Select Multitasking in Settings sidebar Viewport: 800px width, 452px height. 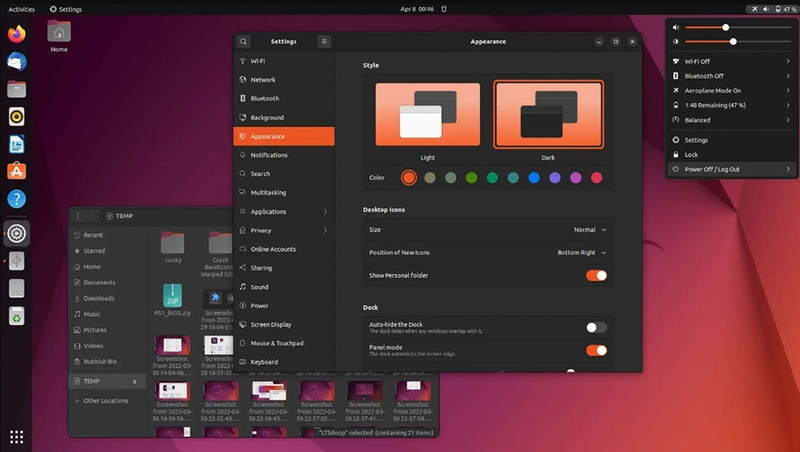[284, 193]
